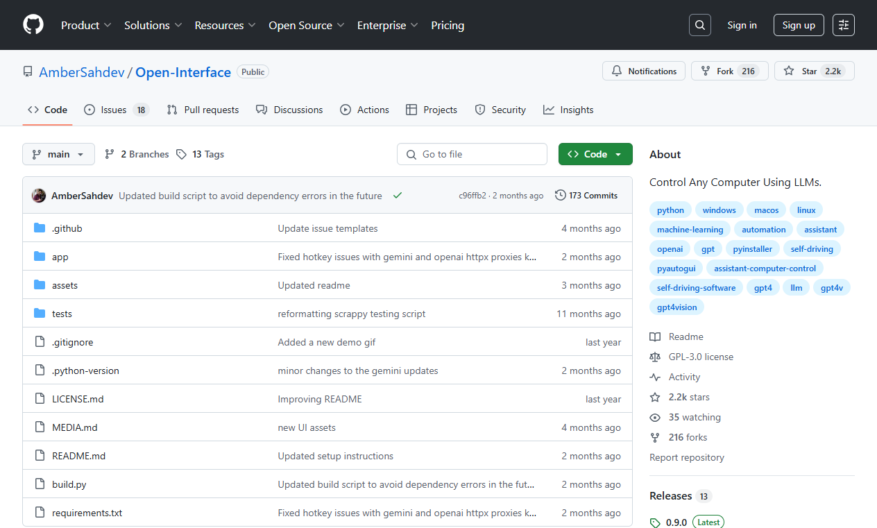Switch to the Issues tab
The height and width of the screenshot is (528, 877).
click(x=115, y=110)
